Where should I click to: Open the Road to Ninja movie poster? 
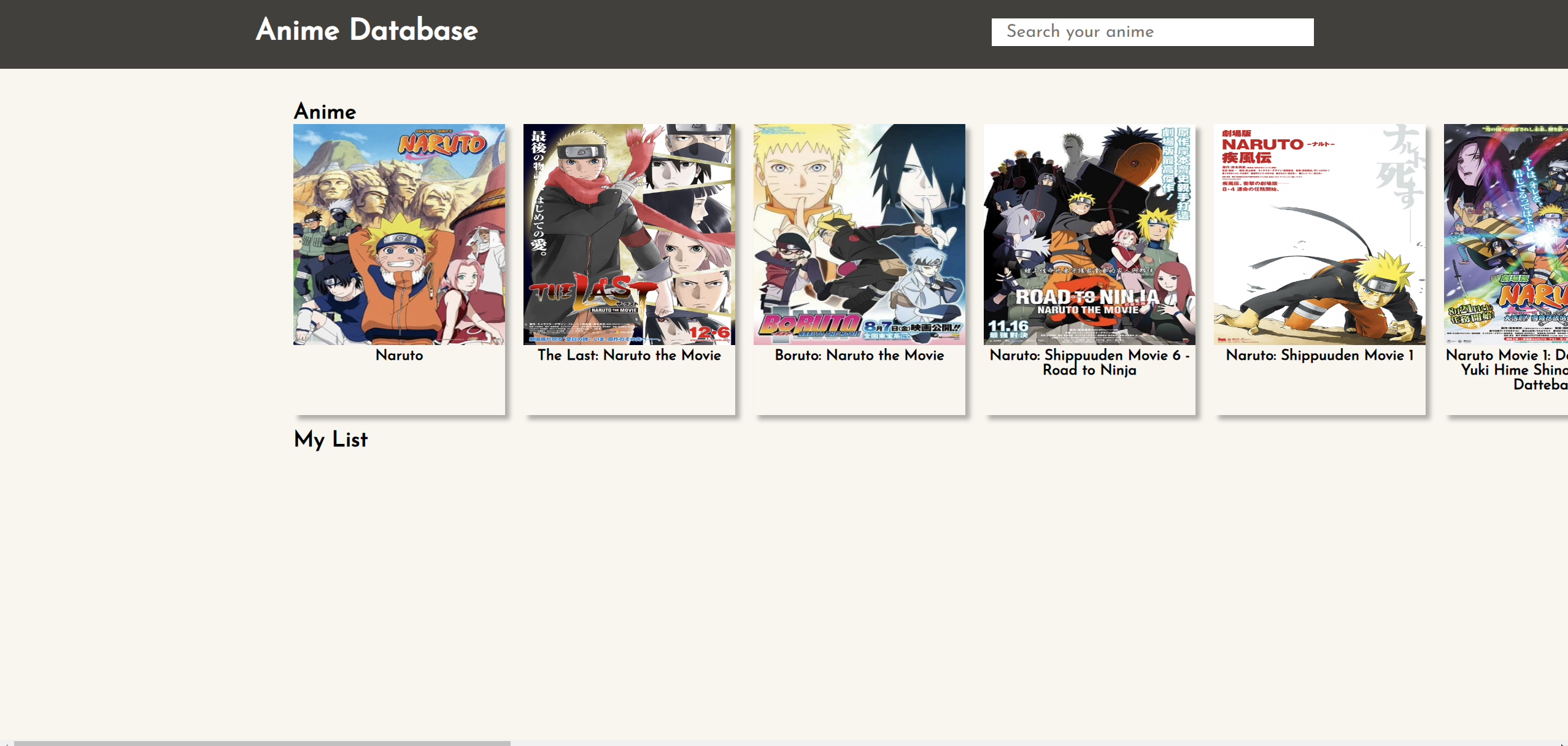[x=1090, y=235]
